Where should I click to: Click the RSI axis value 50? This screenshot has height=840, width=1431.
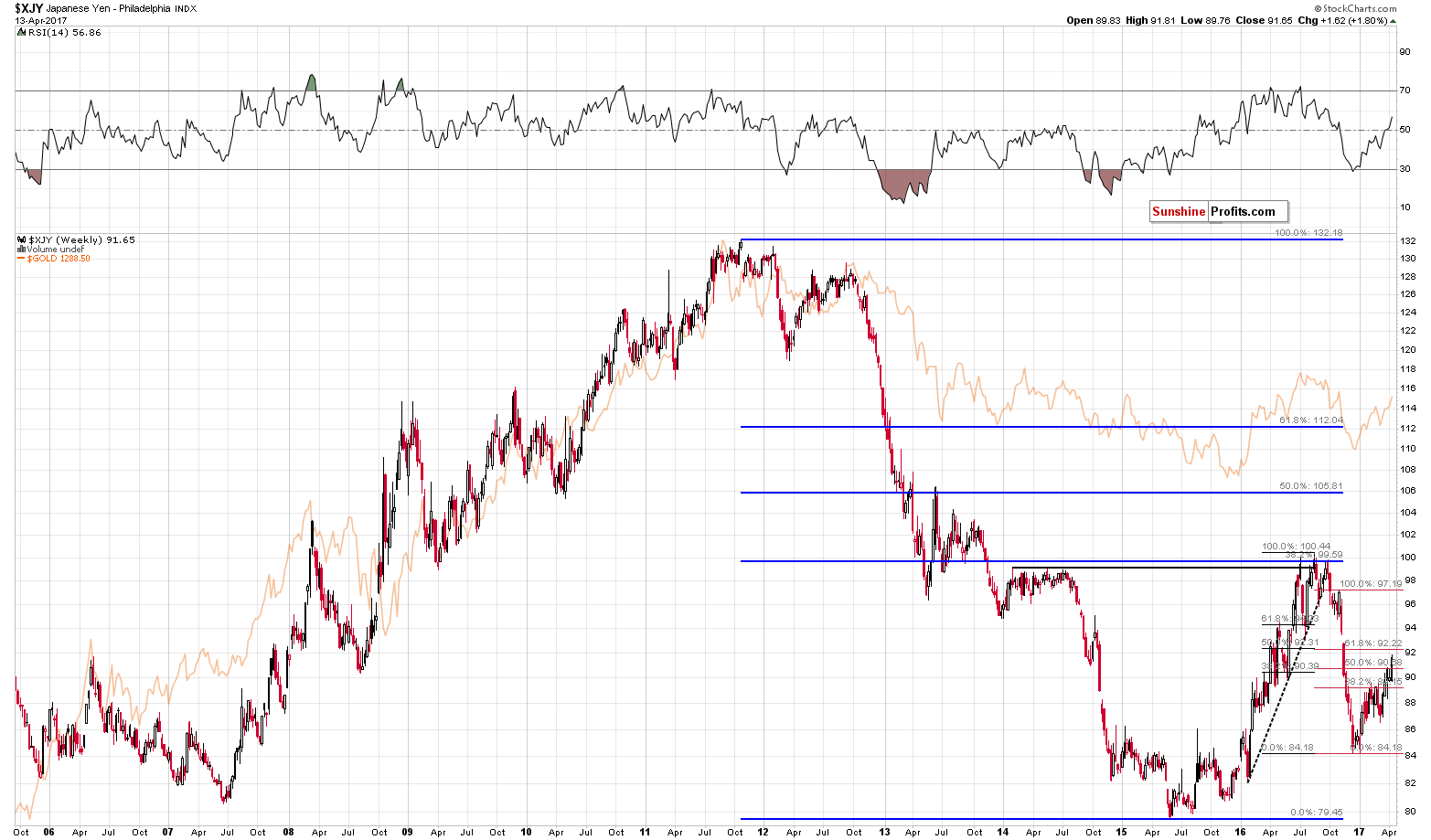pyautogui.click(x=1404, y=130)
